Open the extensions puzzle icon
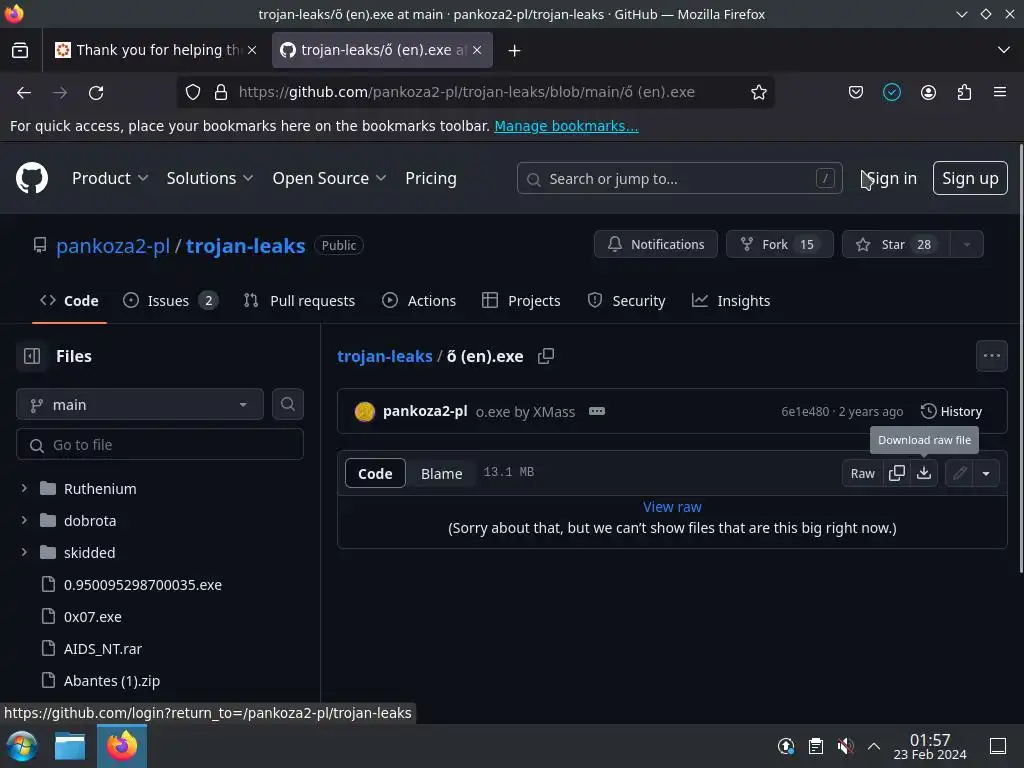1024x768 pixels. tap(964, 92)
